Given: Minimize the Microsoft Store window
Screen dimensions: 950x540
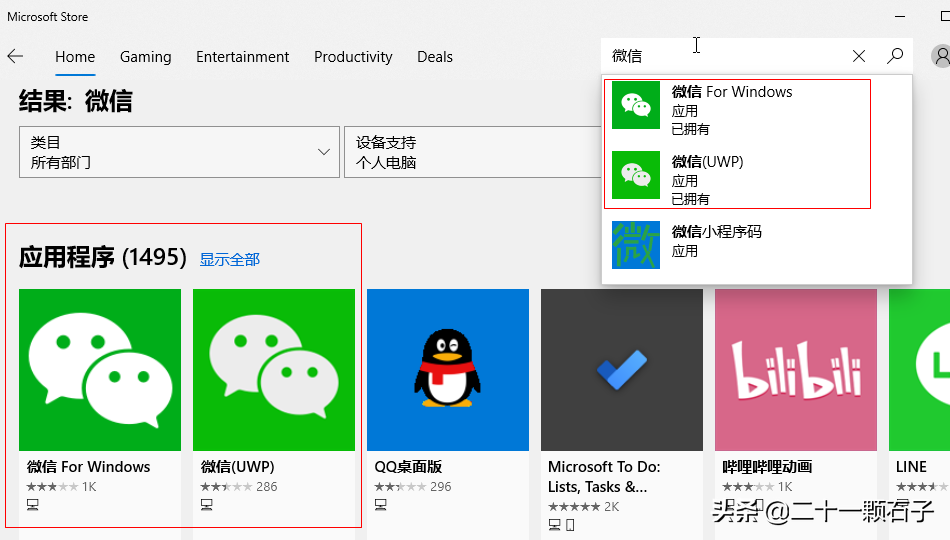Looking at the screenshot, I should pyautogui.click(x=900, y=16).
